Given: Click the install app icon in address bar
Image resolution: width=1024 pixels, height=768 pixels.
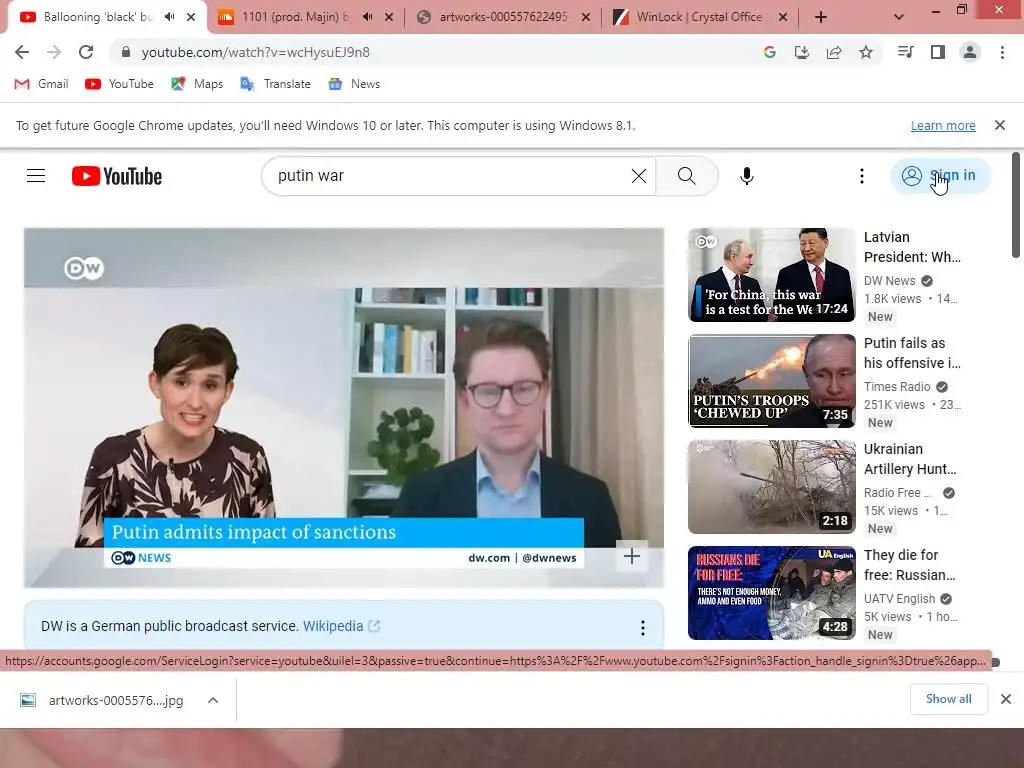Looking at the screenshot, I should [802, 52].
